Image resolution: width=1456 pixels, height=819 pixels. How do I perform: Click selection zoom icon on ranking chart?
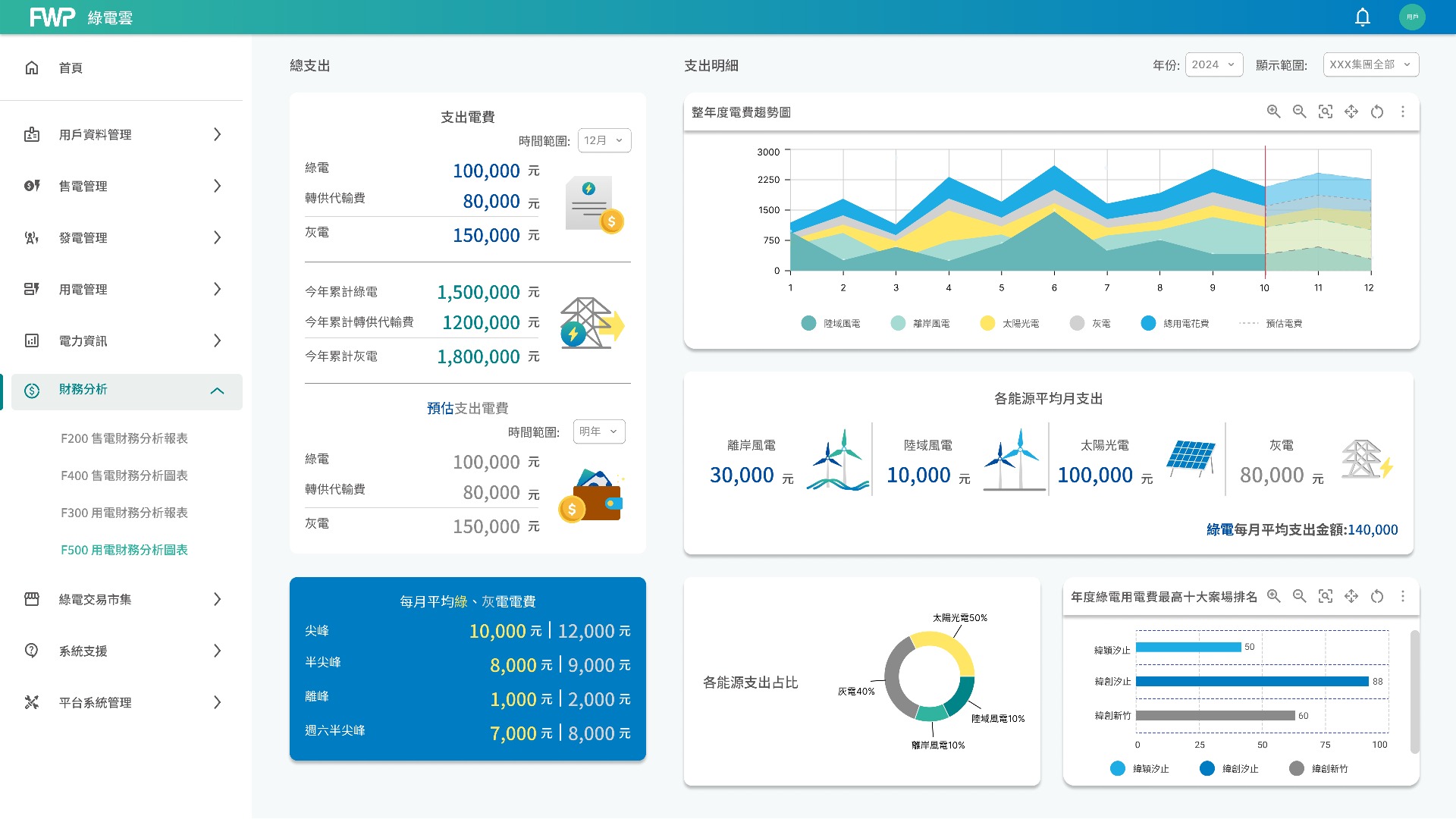tap(1326, 597)
